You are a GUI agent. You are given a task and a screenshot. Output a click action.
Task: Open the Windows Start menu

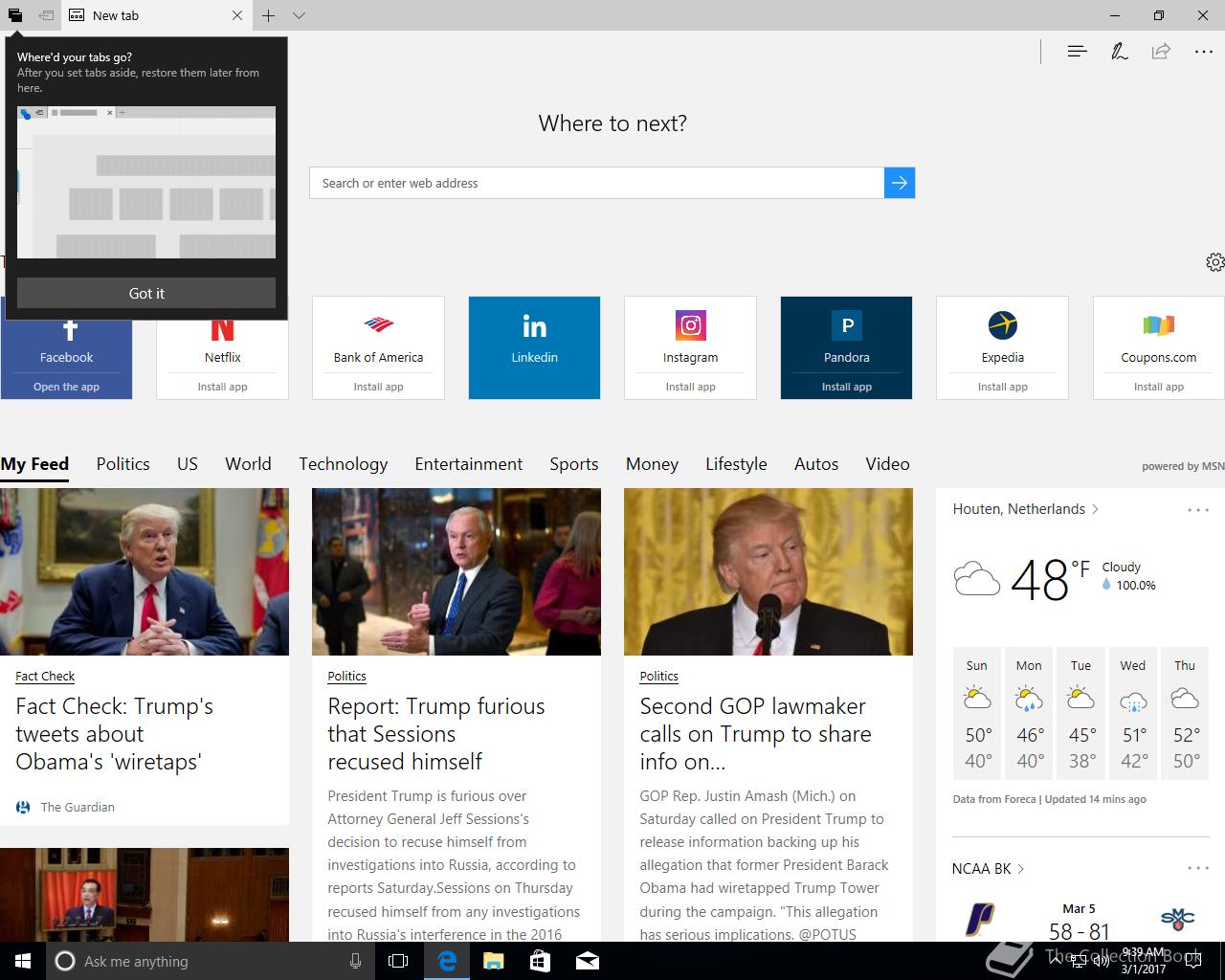pos(23,961)
